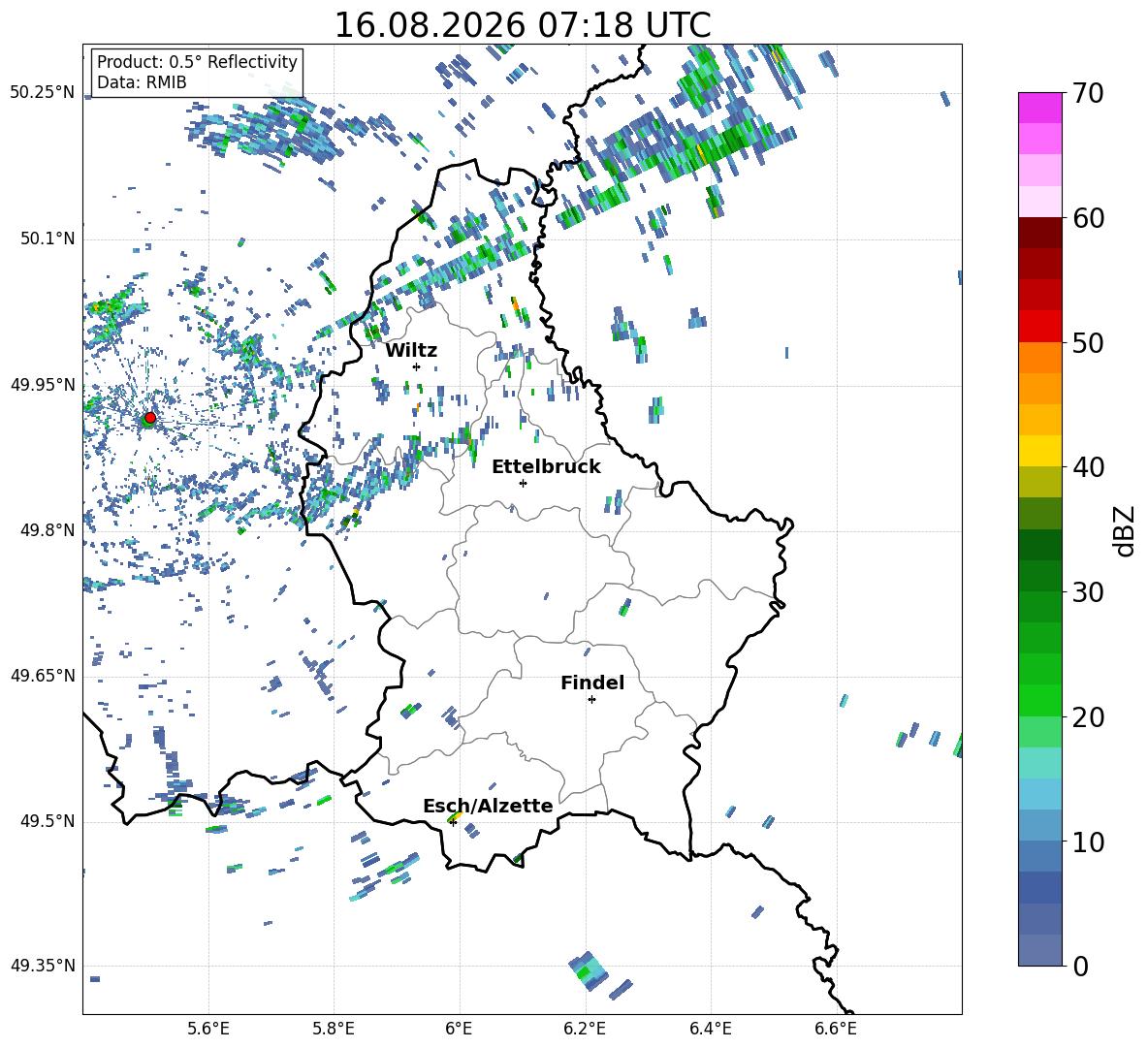The image size is (1148, 1048).
Task: Click the Data: RMIB source text
Action: (x=142, y=82)
